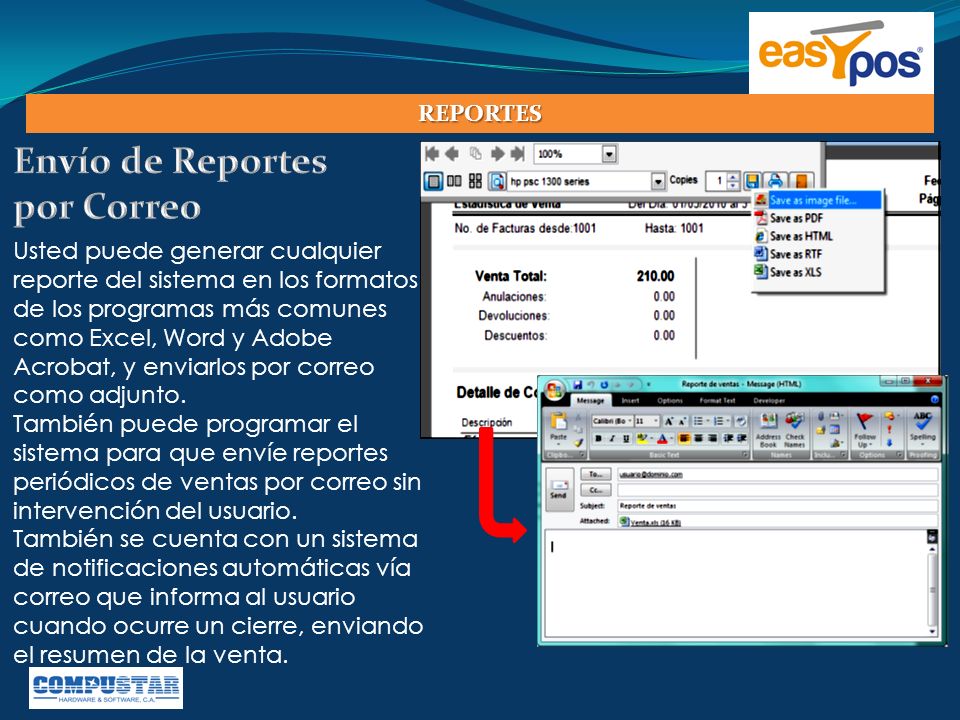Click the High Importance exclamation icon

[x=890, y=430]
